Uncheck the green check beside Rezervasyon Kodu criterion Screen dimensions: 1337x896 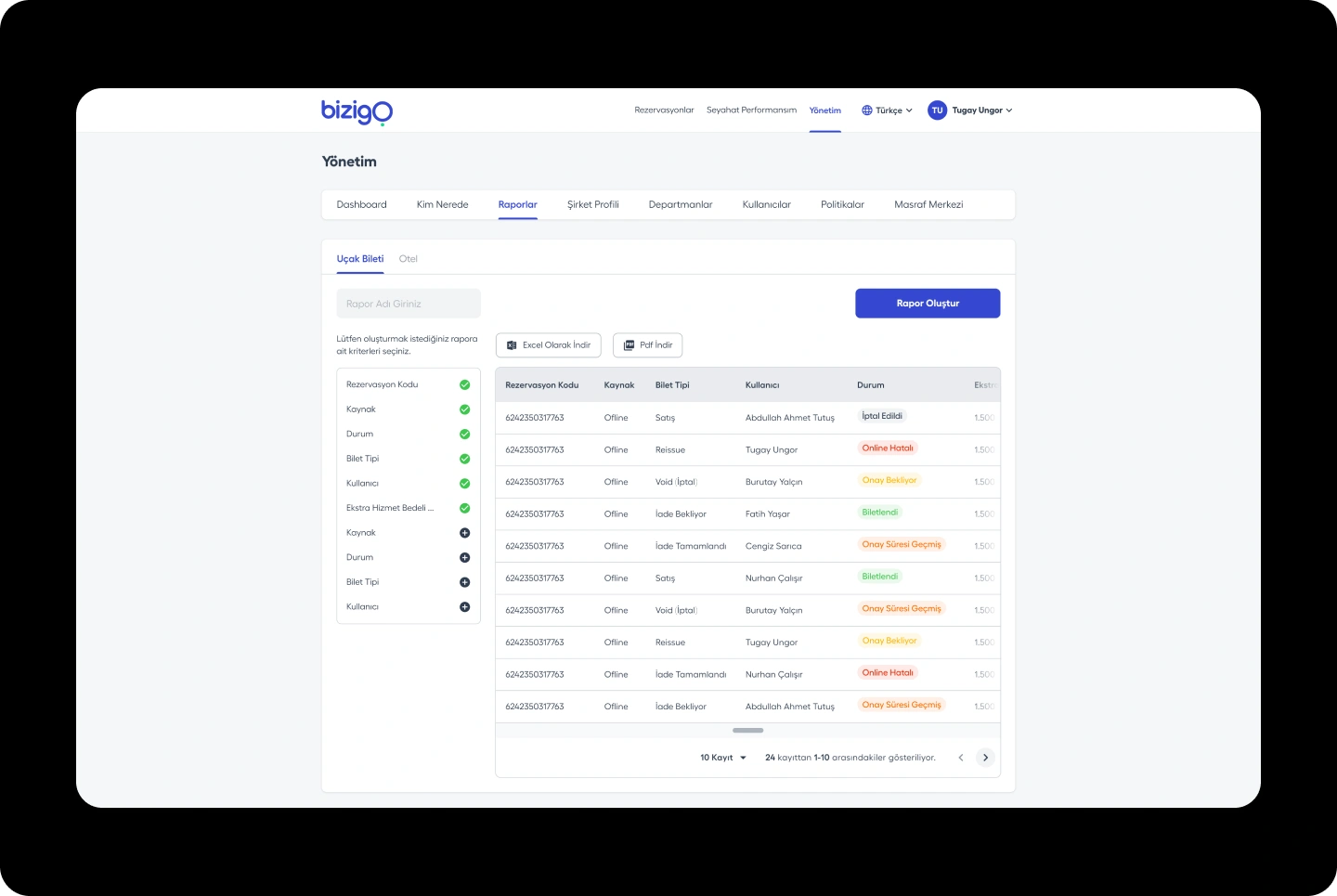(x=465, y=384)
